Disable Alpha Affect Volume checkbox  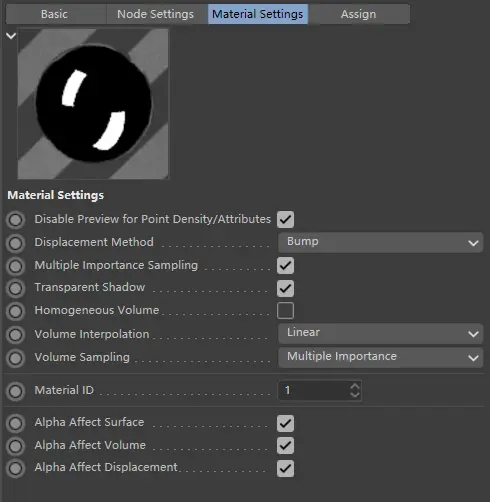[x=285, y=446]
